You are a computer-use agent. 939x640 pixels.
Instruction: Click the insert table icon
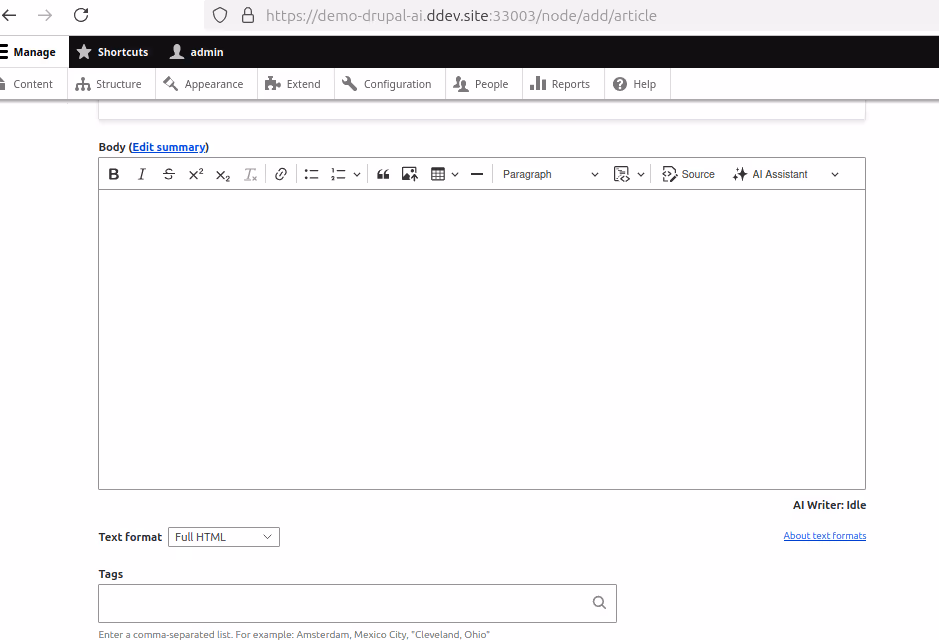coord(438,174)
